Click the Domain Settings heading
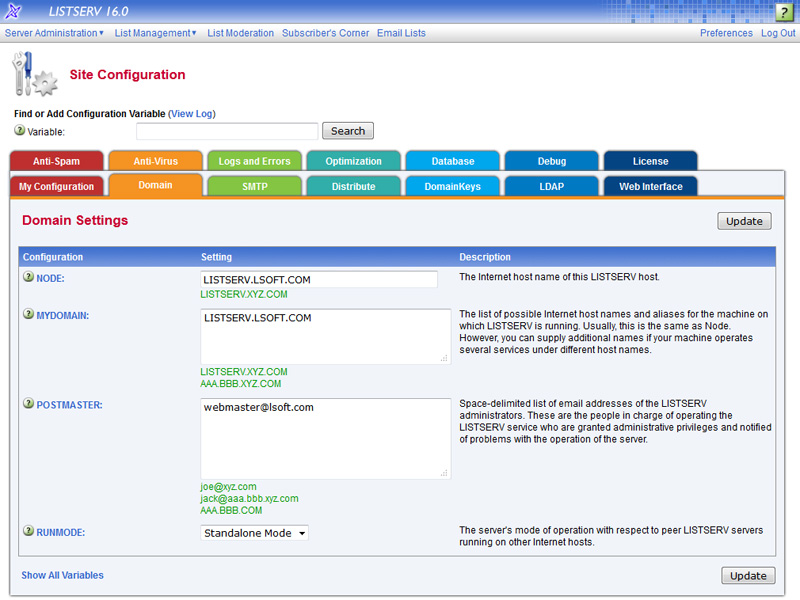 point(75,220)
